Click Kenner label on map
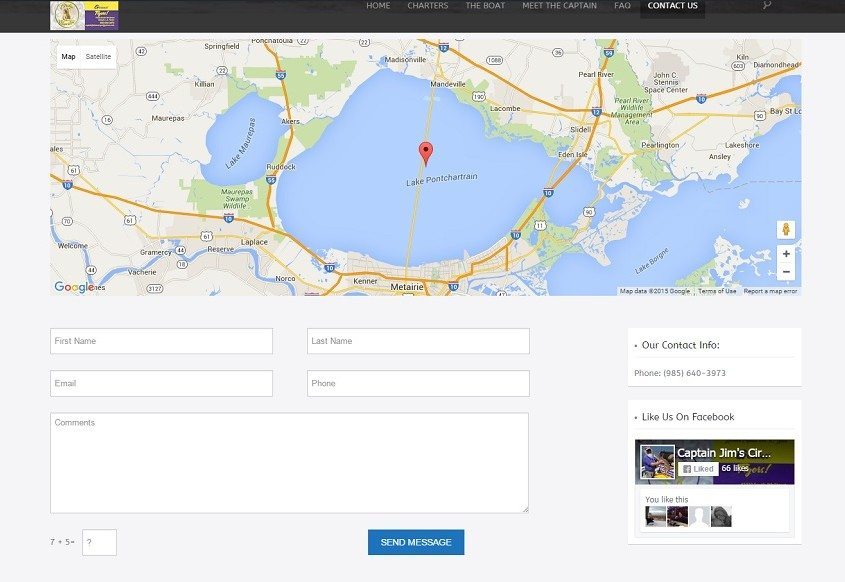 (365, 281)
